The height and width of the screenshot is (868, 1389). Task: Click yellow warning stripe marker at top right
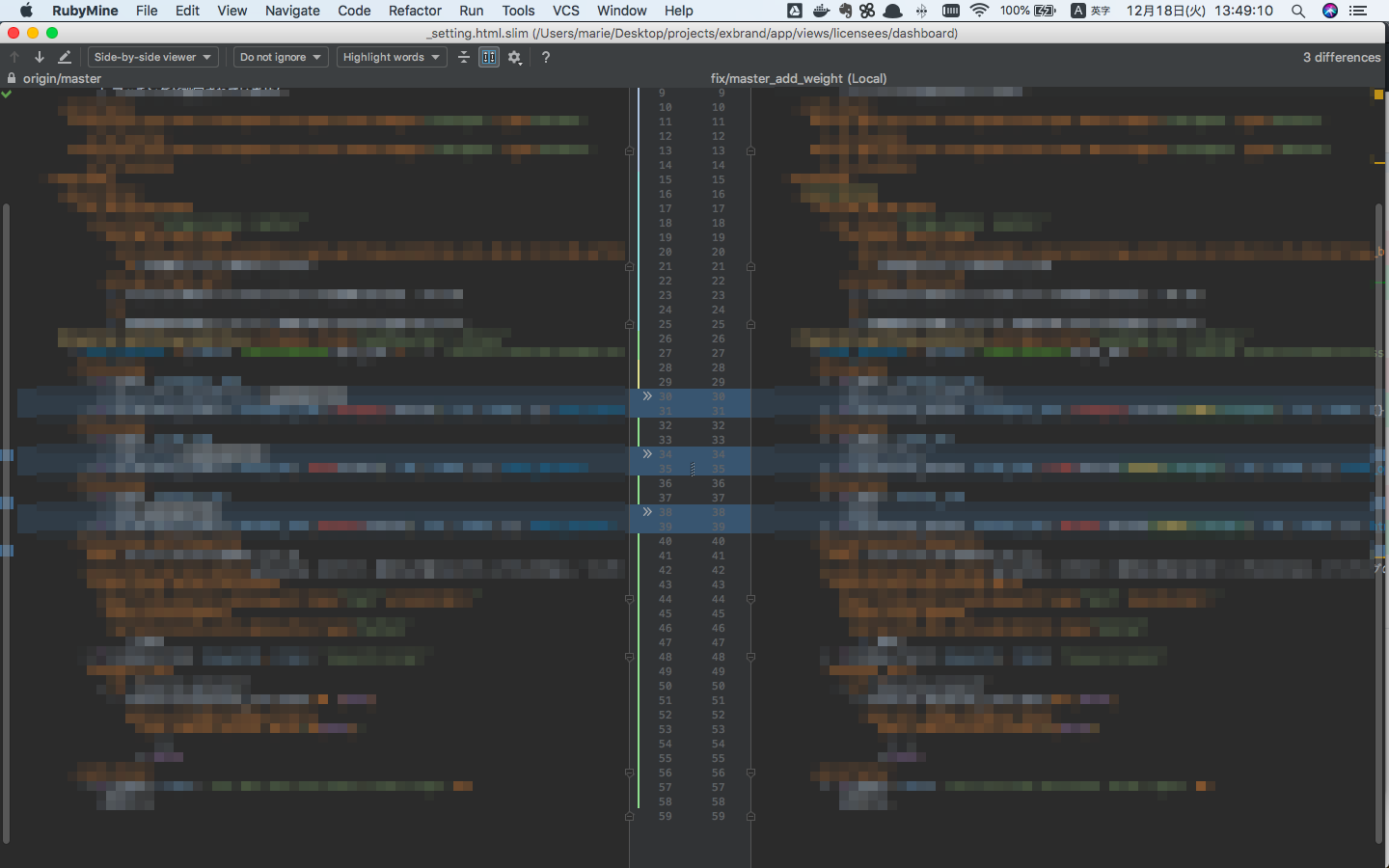tap(1378, 95)
